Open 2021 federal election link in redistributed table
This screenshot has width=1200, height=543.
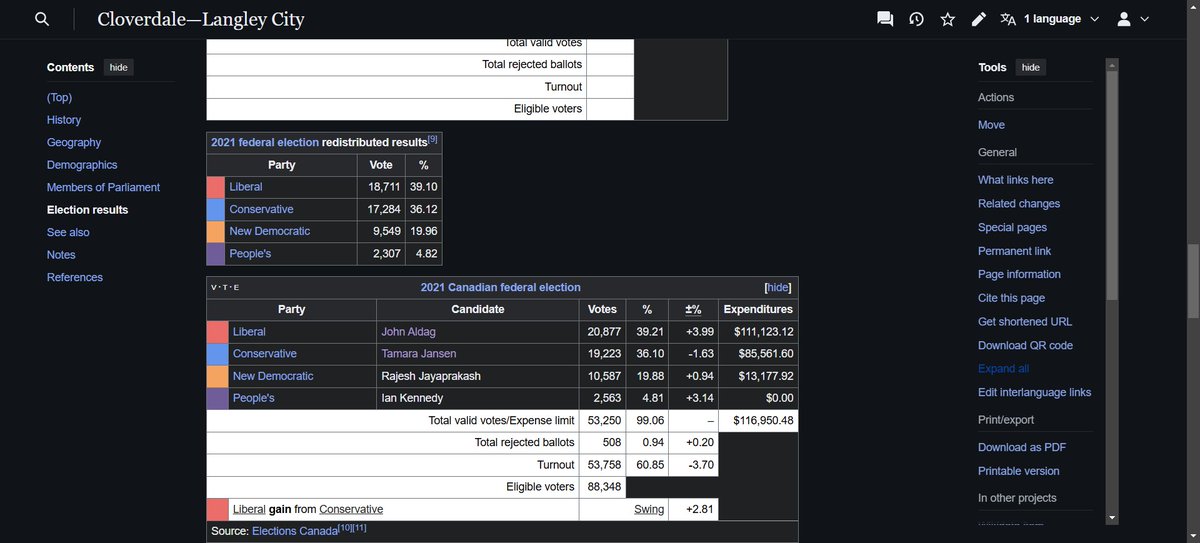[x=264, y=143]
